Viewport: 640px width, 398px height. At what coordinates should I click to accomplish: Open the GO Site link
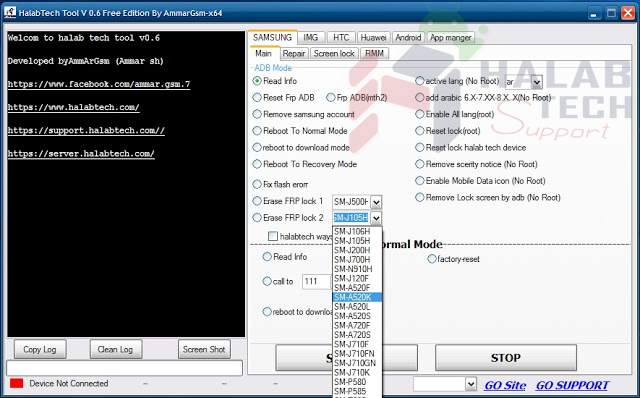coord(505,385)
